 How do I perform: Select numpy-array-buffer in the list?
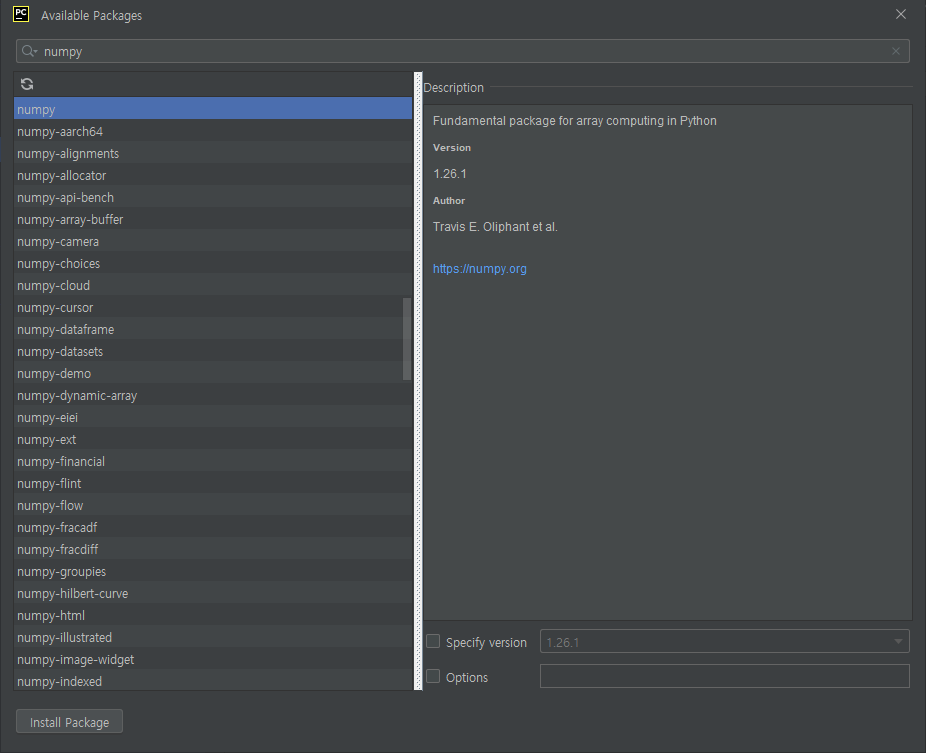(x=213, y=219)
